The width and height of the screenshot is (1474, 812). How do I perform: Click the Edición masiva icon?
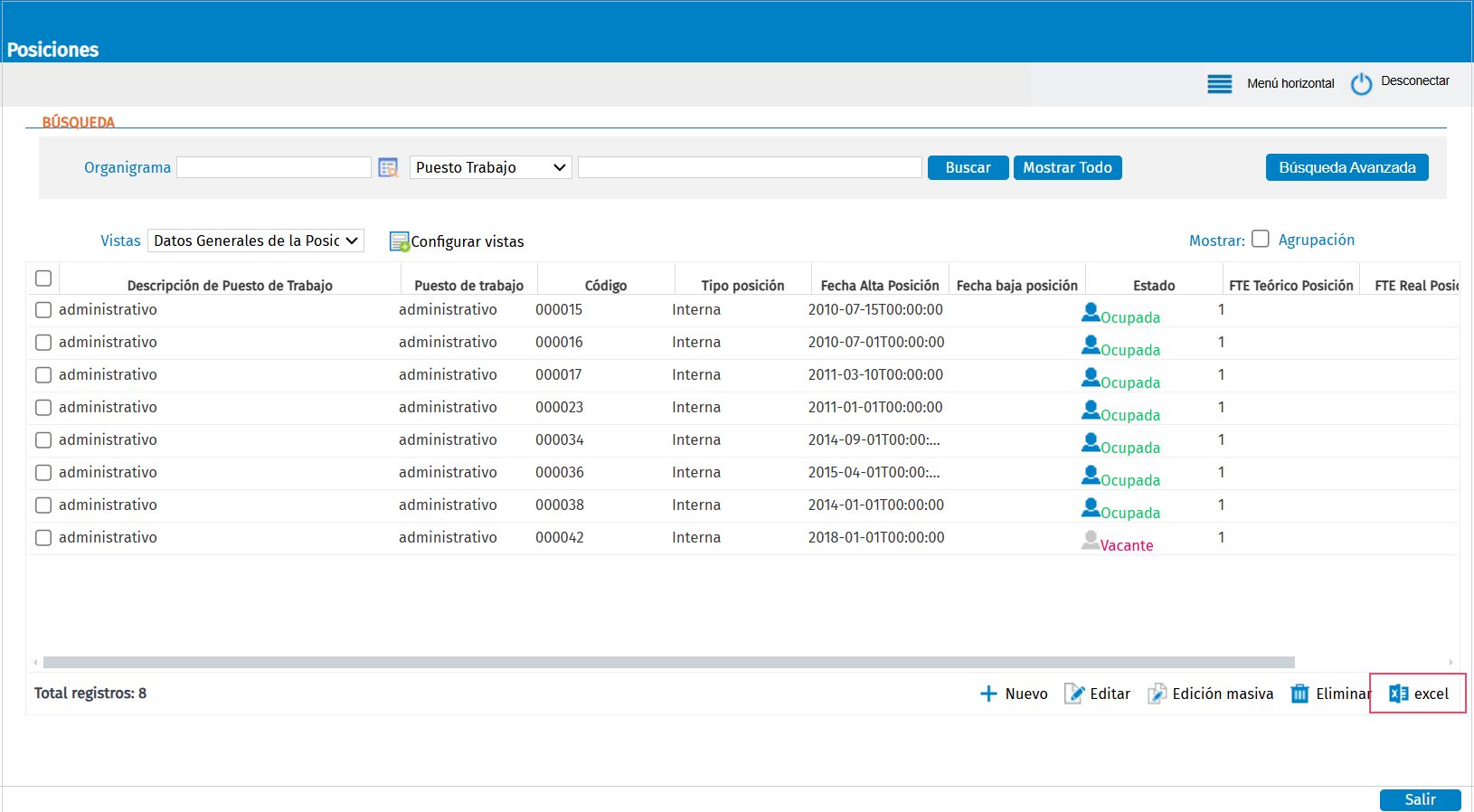(1157, 694)
